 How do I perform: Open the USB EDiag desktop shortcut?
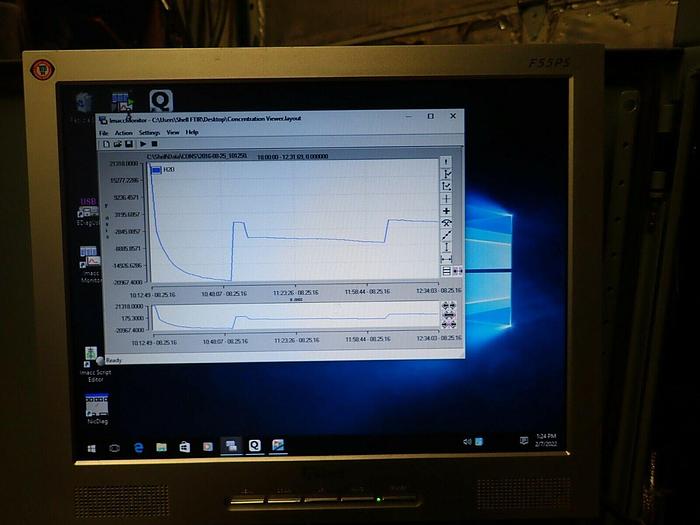coord(88,212)
